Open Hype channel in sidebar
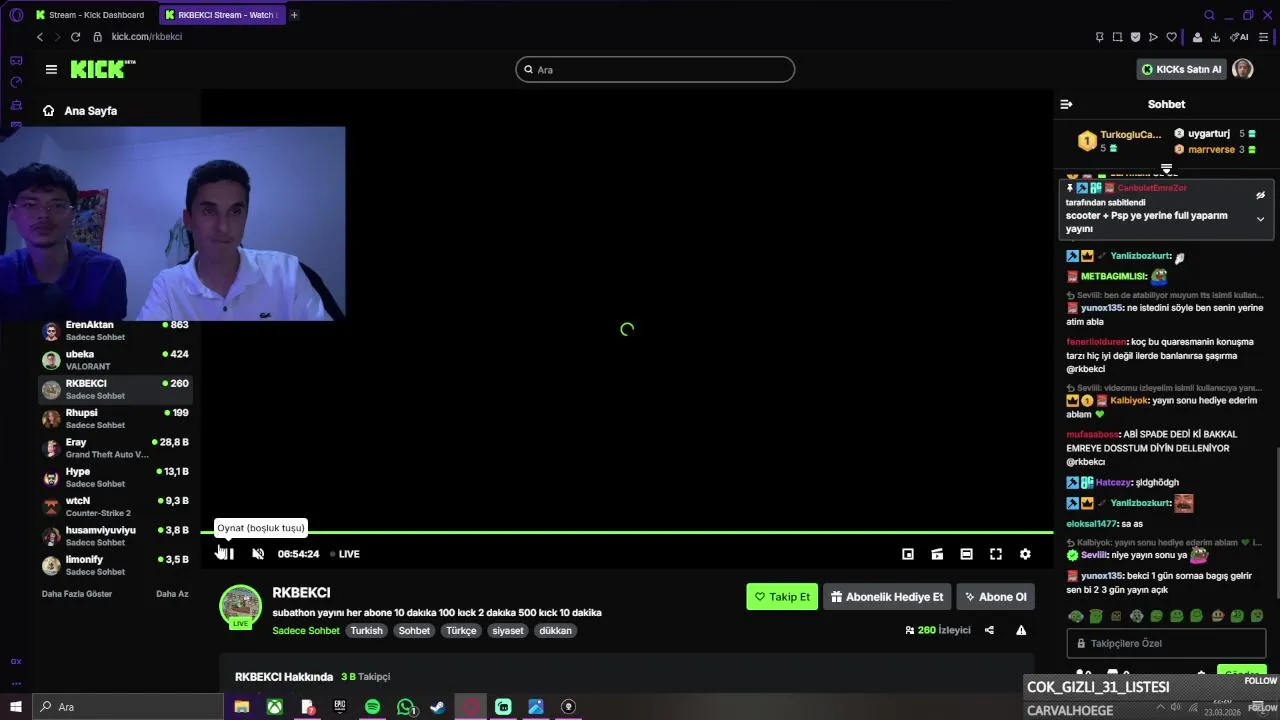Viewport: 1280px width, 720px height. tap(115, 477)
